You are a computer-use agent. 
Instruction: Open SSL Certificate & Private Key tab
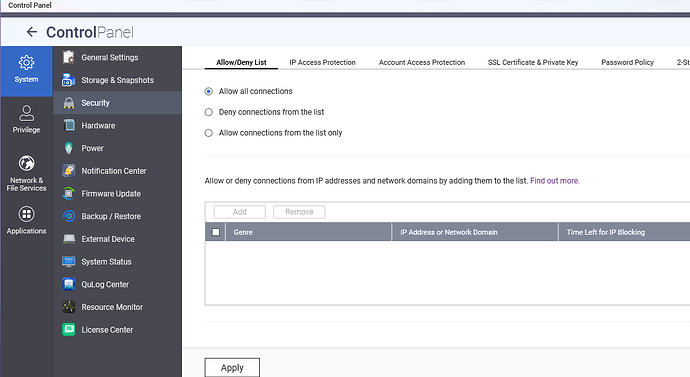click(533, 62)
